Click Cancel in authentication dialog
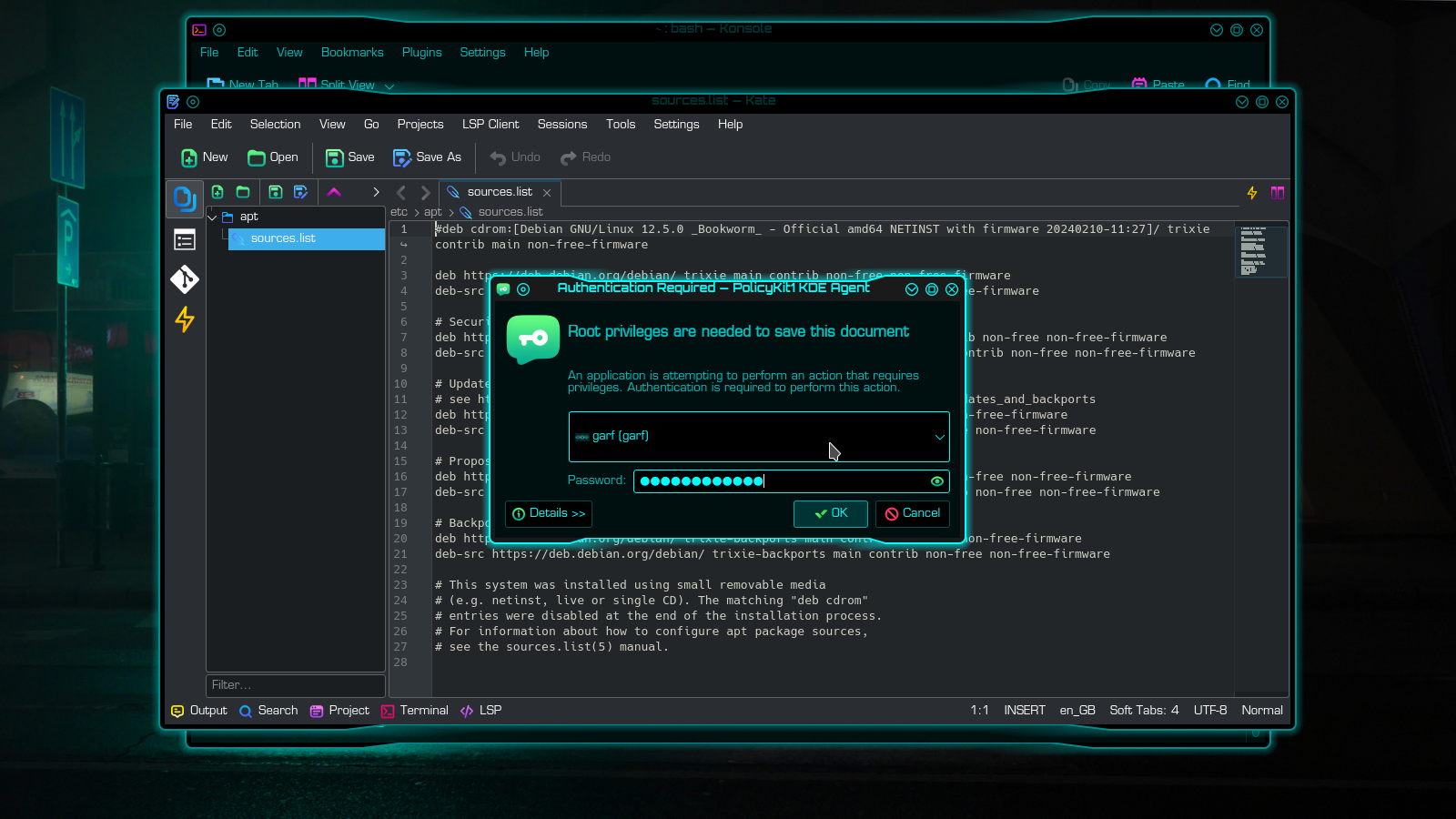The image size is (1456, 819). (x=913, y=513)
